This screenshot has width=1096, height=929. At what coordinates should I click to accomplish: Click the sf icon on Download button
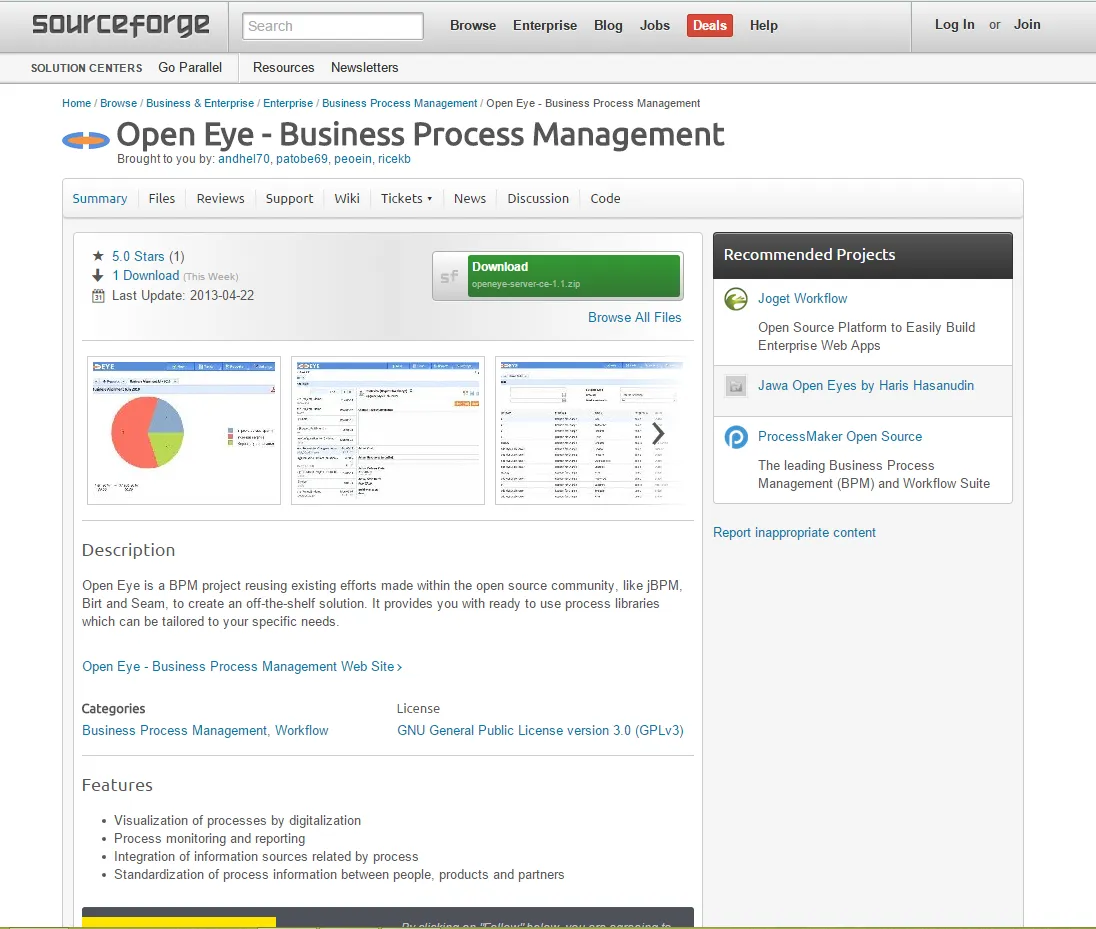click(x=449, y=276)
